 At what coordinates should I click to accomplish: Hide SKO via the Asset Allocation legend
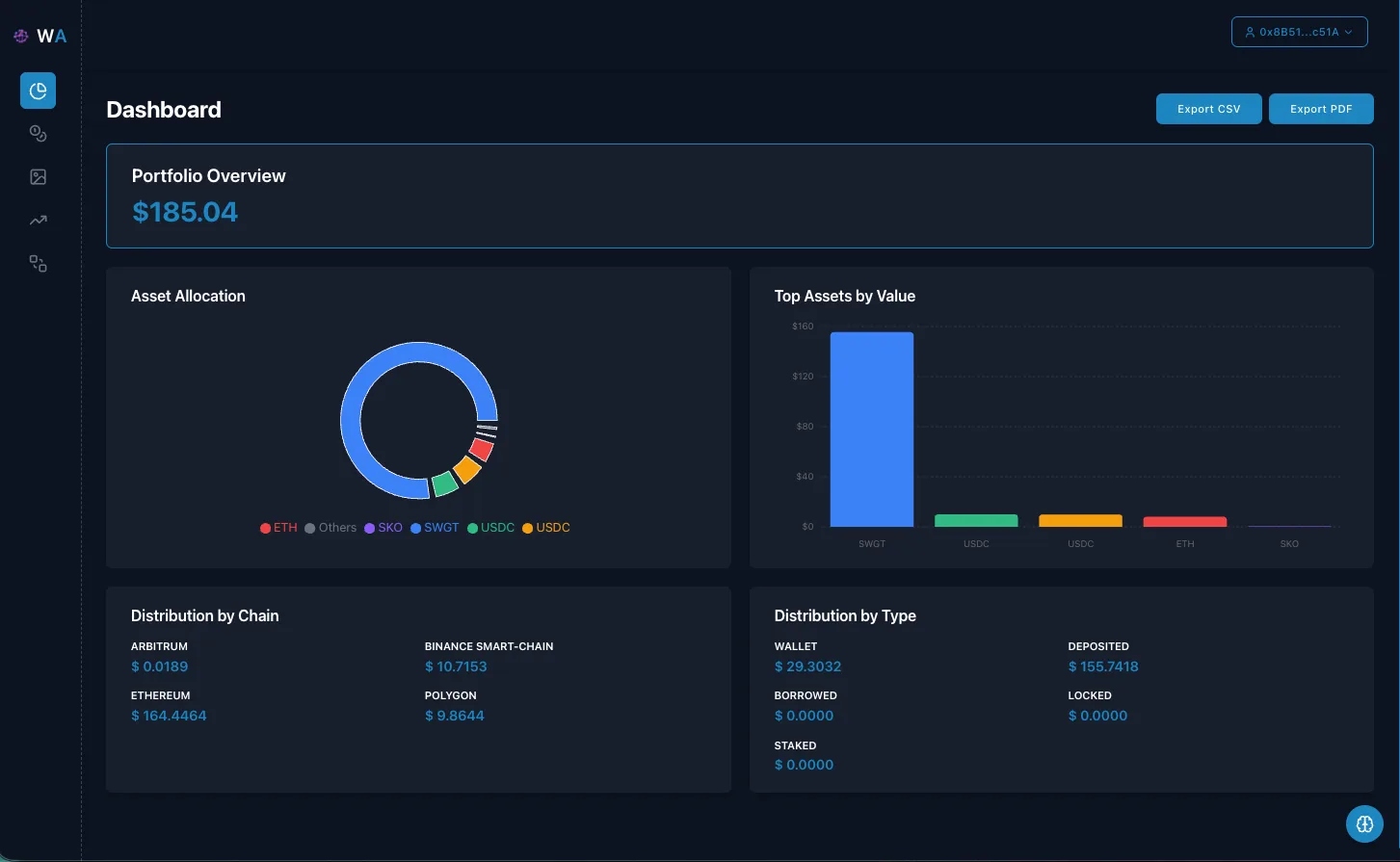[383, 527]
